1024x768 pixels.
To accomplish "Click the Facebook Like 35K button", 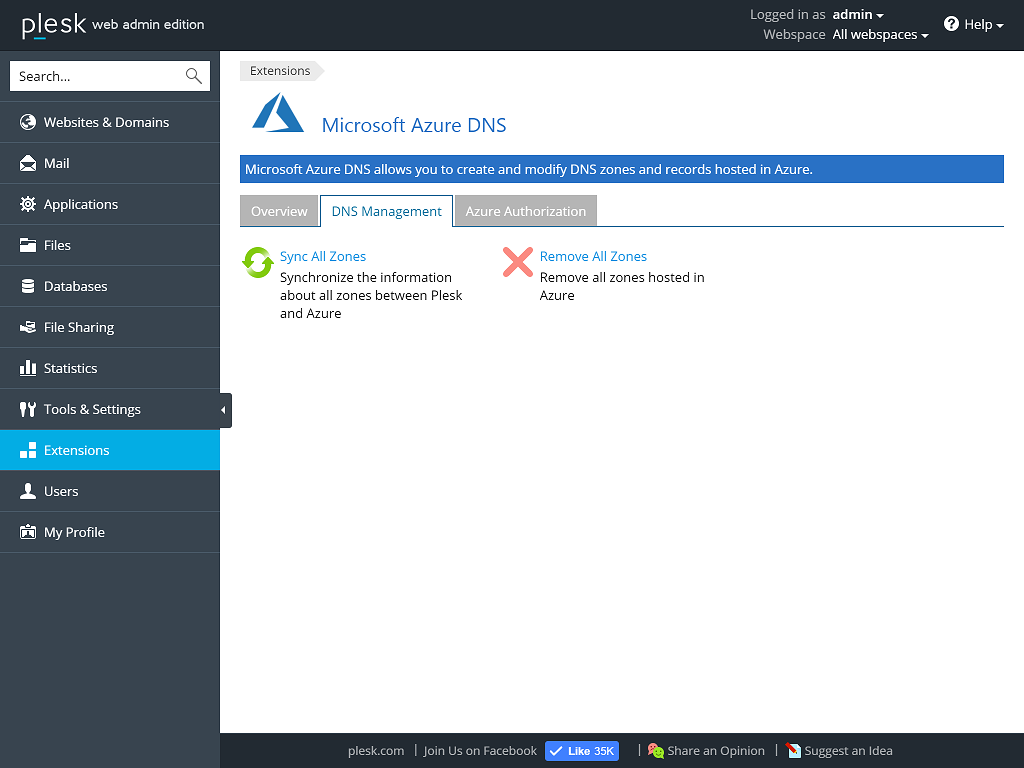I will click(x=582, y=751).
